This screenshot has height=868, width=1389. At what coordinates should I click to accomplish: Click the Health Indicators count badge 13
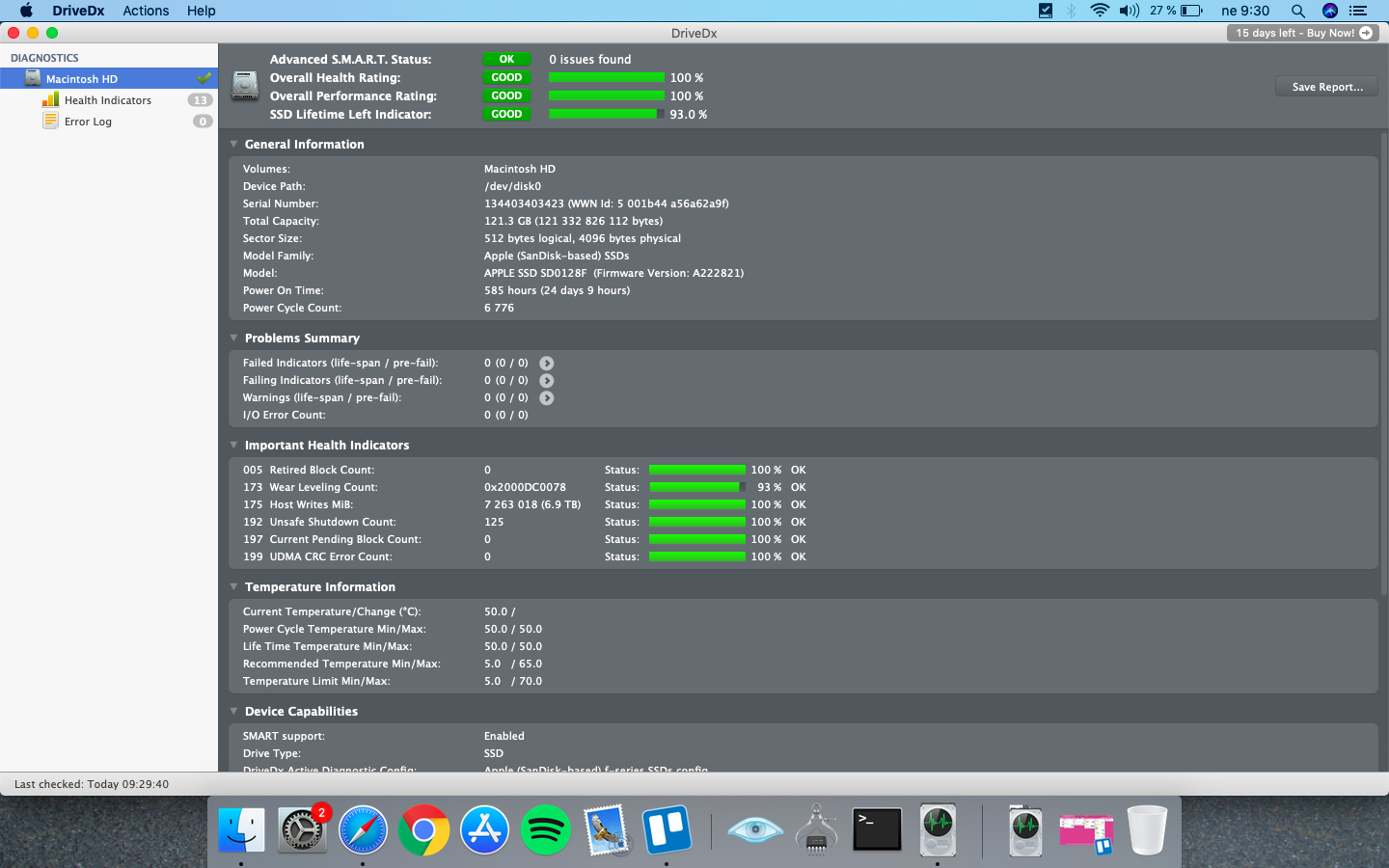click(x=200, y=100)
